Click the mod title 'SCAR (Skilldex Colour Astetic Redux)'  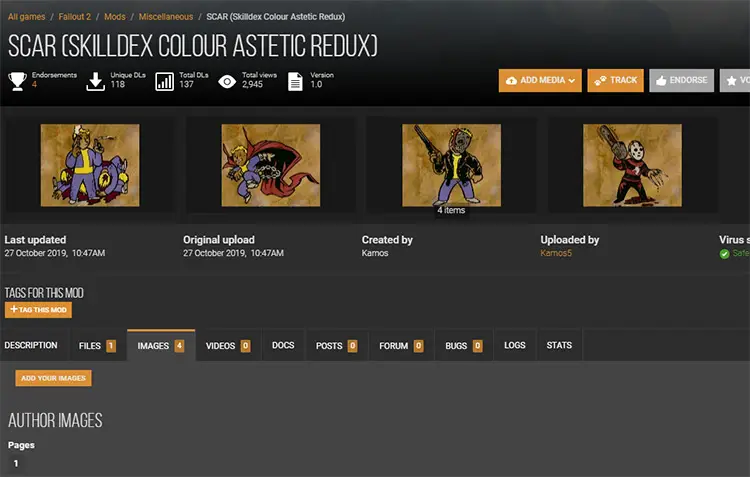pyautogui.click(x=193, y=46)
